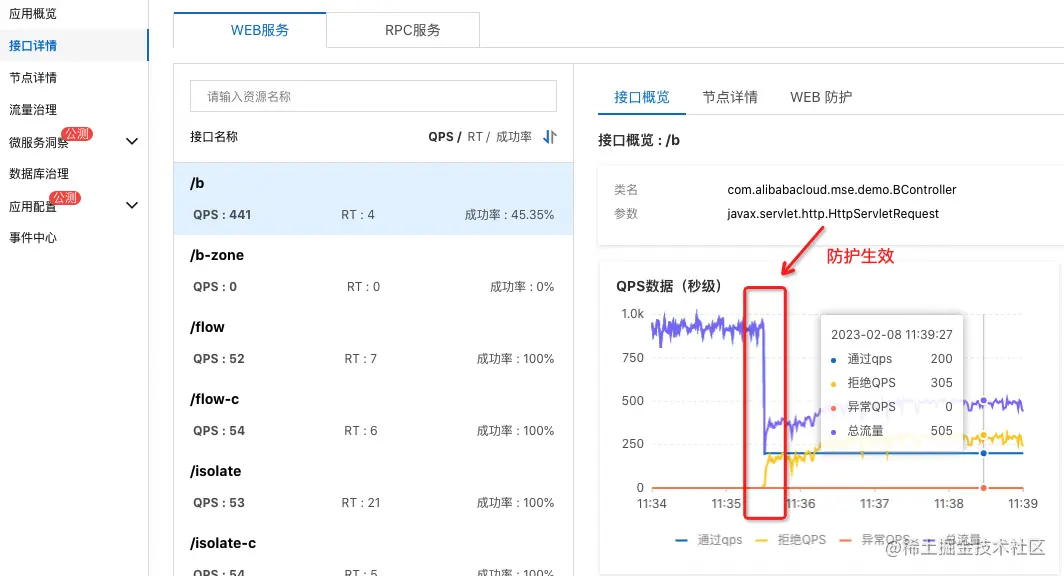Click the 成功率 : 45.35% value
This screenshot has height=576, width=1064.
coord(509,214)
